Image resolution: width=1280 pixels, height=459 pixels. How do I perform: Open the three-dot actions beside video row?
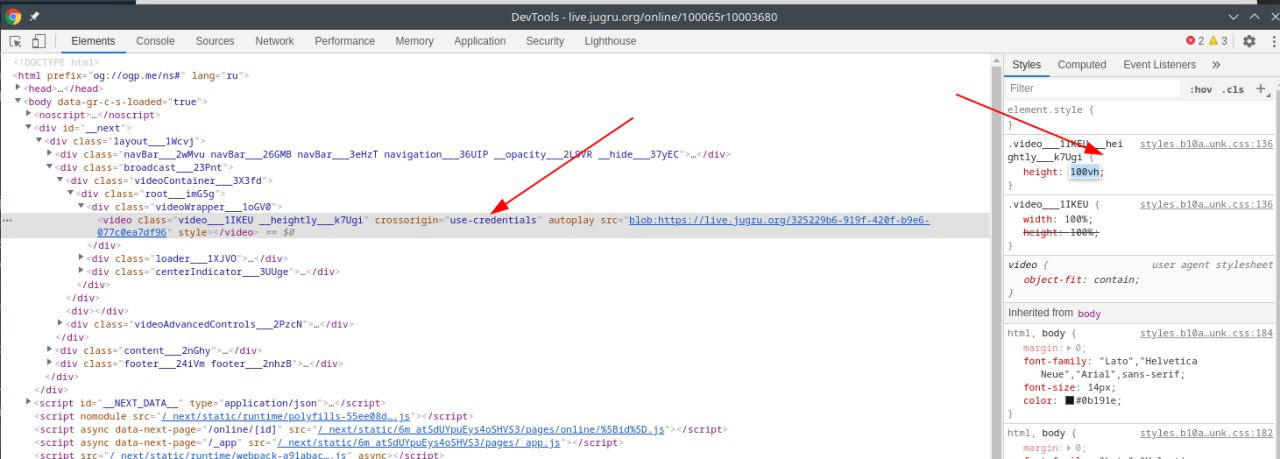click(x=8, y=219)
